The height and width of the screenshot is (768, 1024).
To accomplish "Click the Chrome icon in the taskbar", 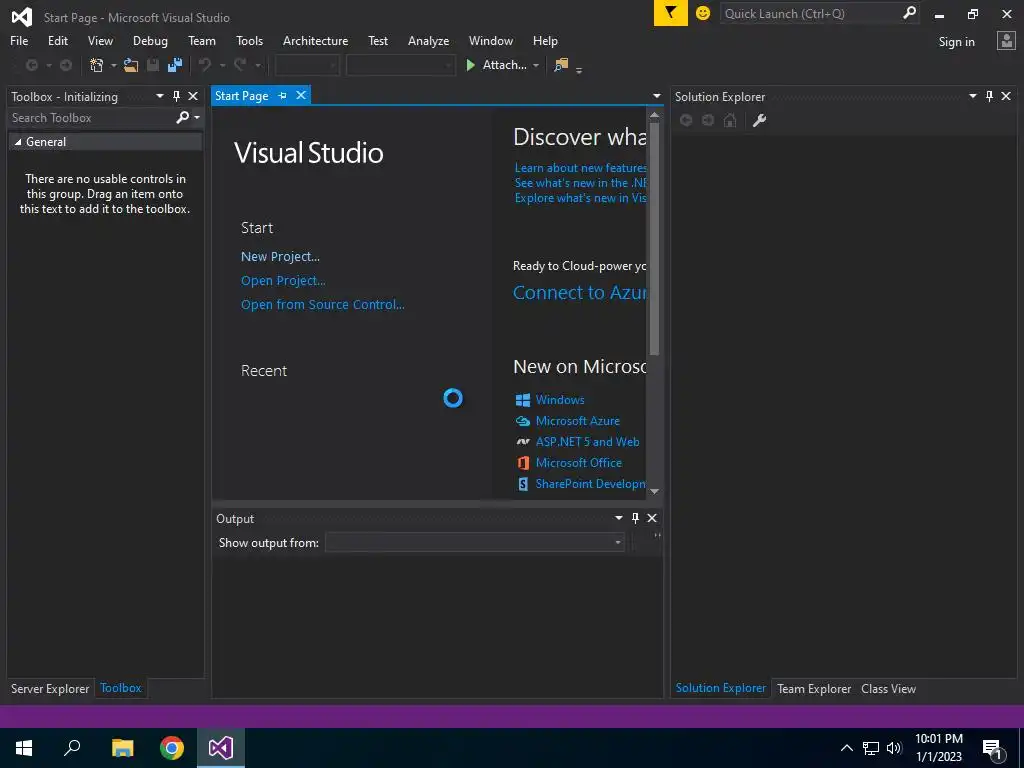I will (172, 748).
